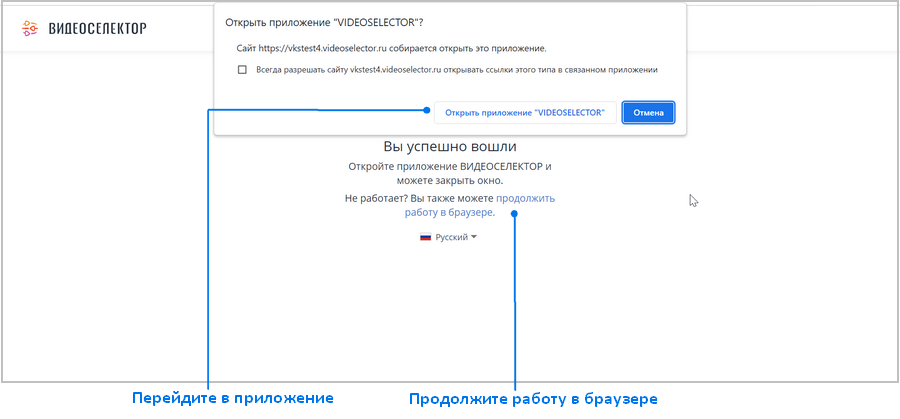Follow 'продолжить работу в браузере' link
The width and height of the screenshot is (900, 419).
click(x=479, y=205)
